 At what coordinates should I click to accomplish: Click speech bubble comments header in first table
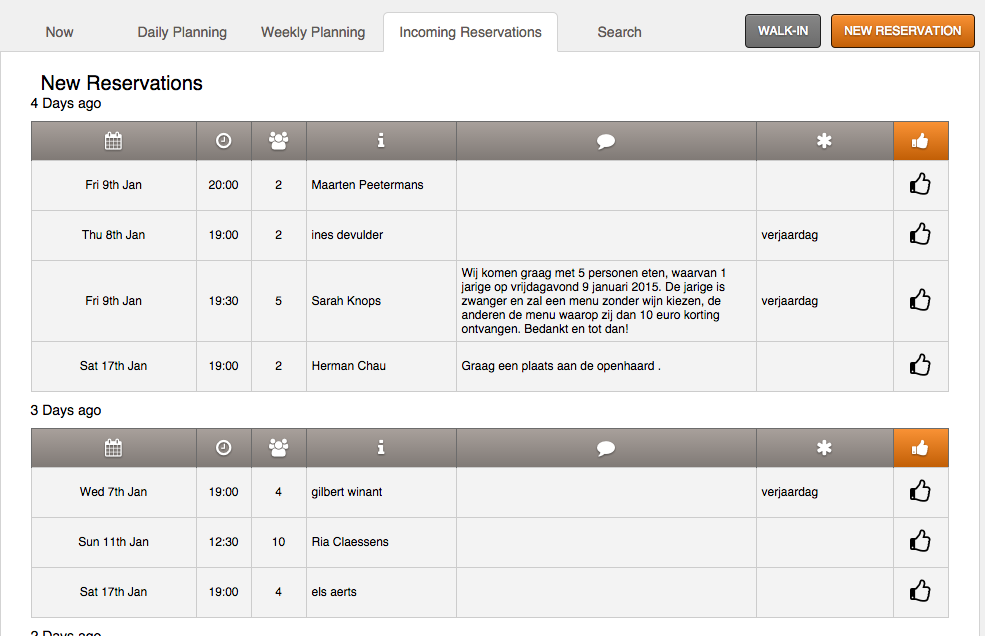pos(605,141)
